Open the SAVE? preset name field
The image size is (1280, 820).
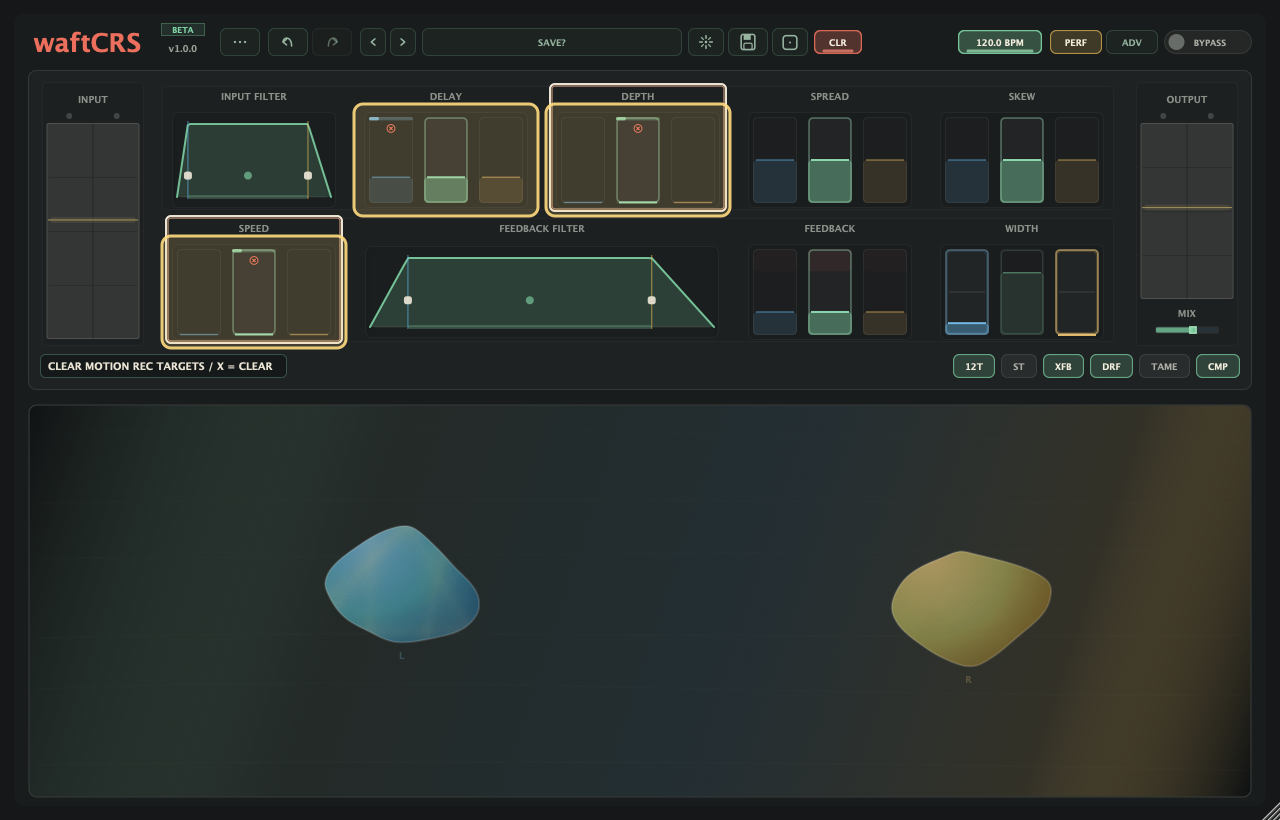tap(552, 42)
